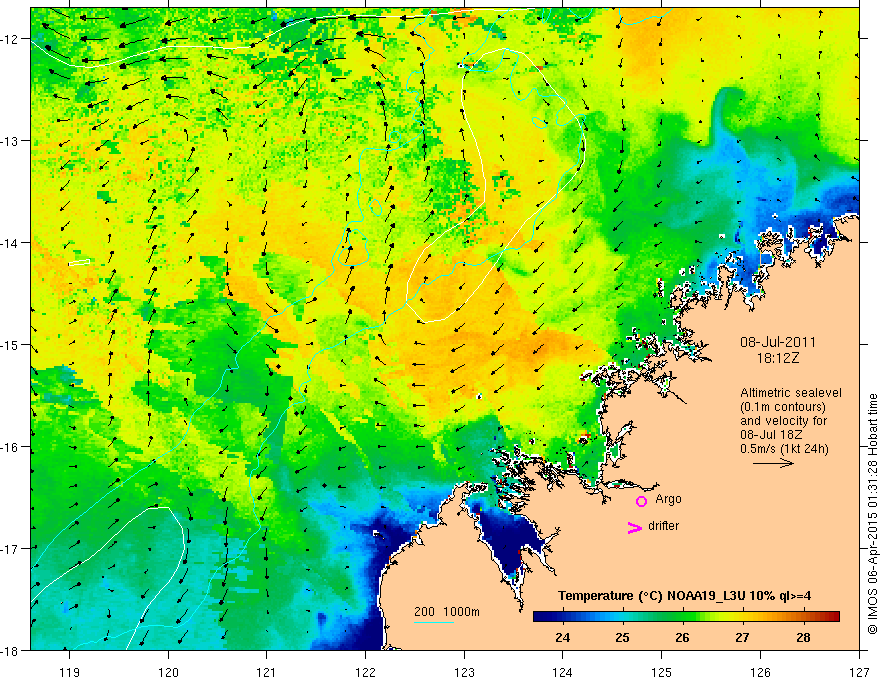Click the longitude axis label 122
This screenshot has height=680, width=880.
365,672
